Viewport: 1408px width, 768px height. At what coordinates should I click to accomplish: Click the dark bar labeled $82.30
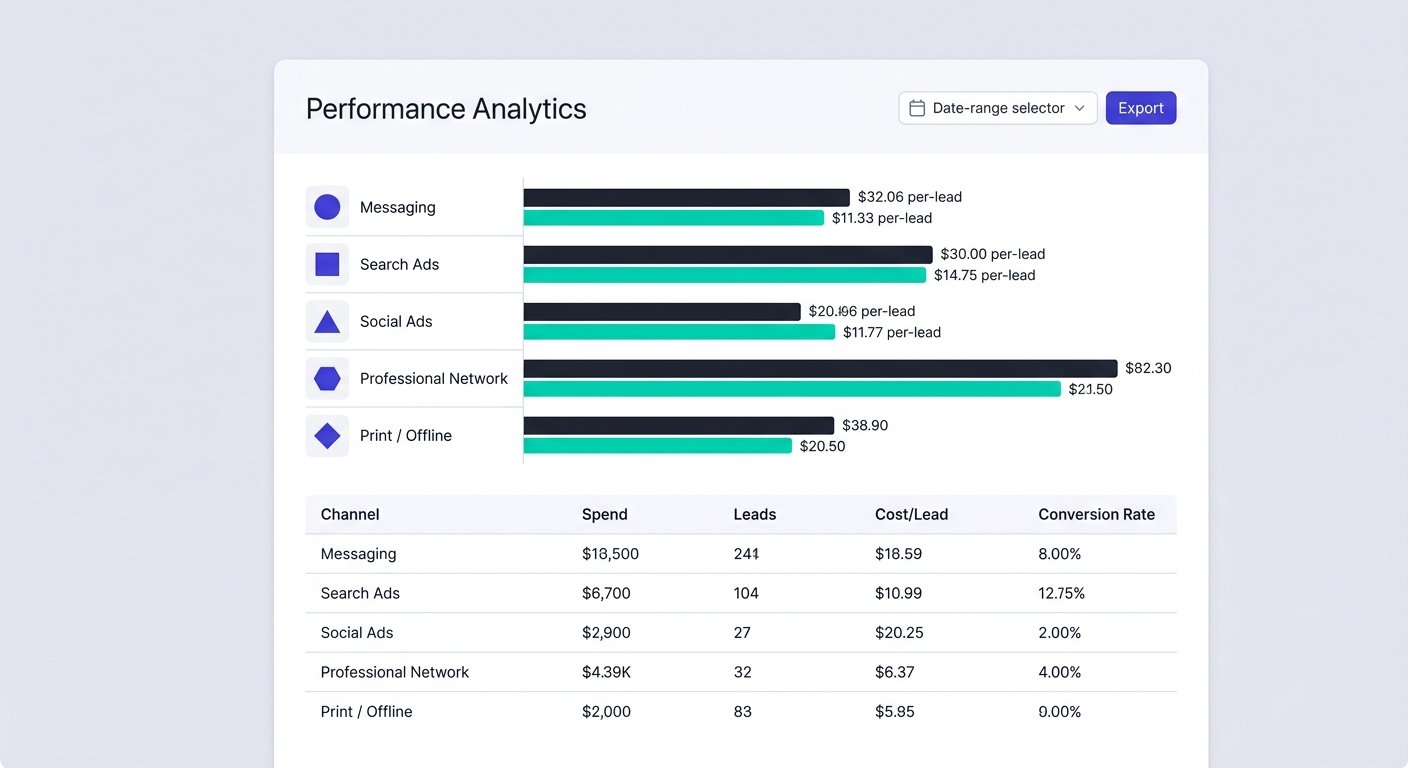click(820, 368)
